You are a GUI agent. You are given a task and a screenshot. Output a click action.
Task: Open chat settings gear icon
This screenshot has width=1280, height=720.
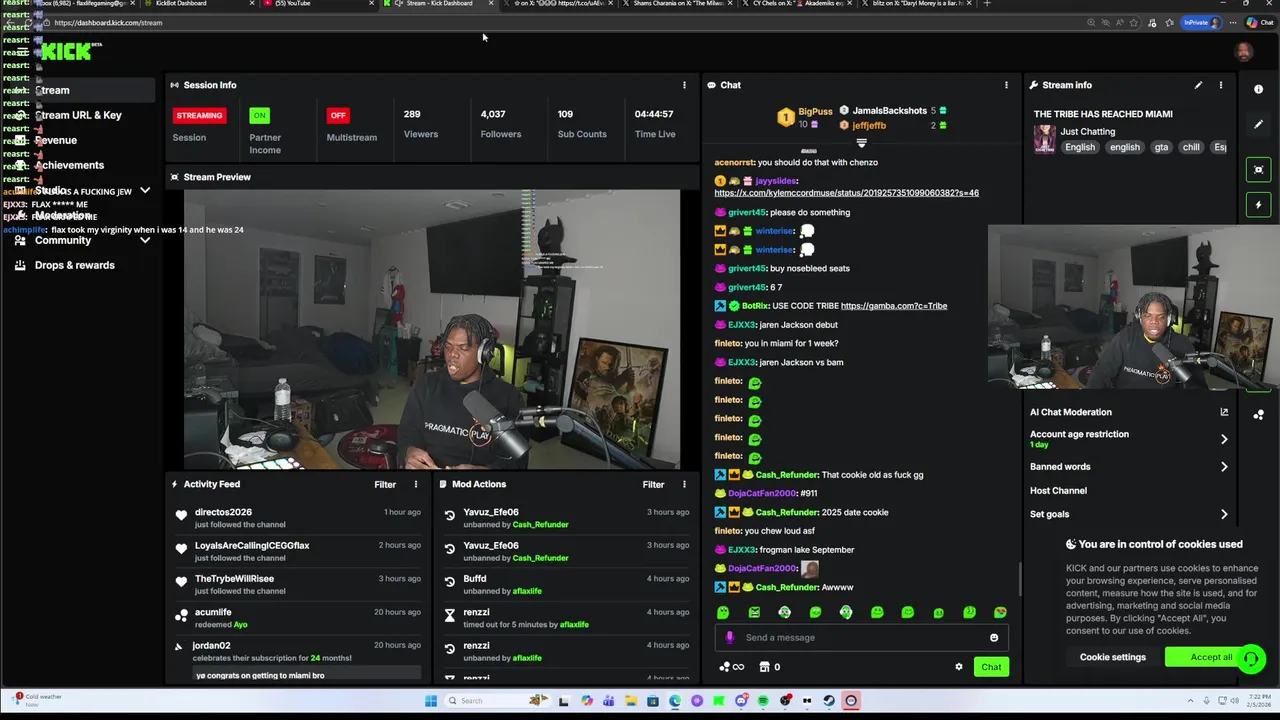[x=958, y=667]
